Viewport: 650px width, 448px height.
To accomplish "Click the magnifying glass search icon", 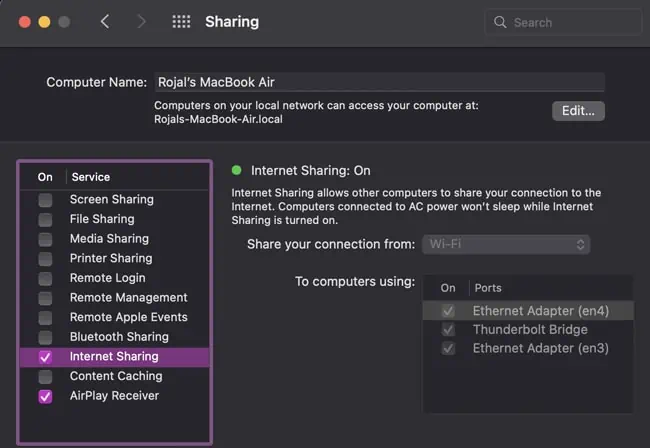I will point(500,22).
